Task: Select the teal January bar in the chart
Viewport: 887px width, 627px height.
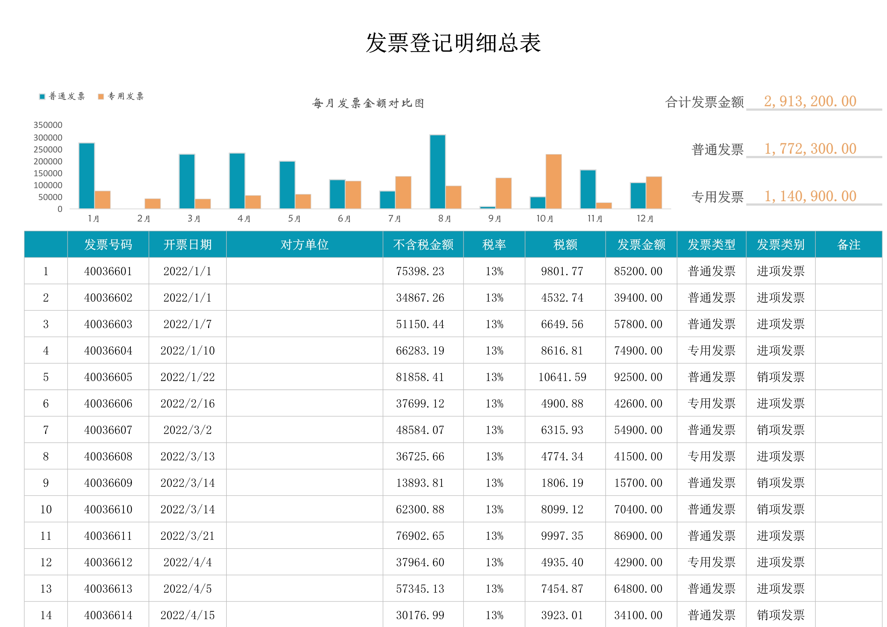Action: pyautogui.click(x=86, y=175)
